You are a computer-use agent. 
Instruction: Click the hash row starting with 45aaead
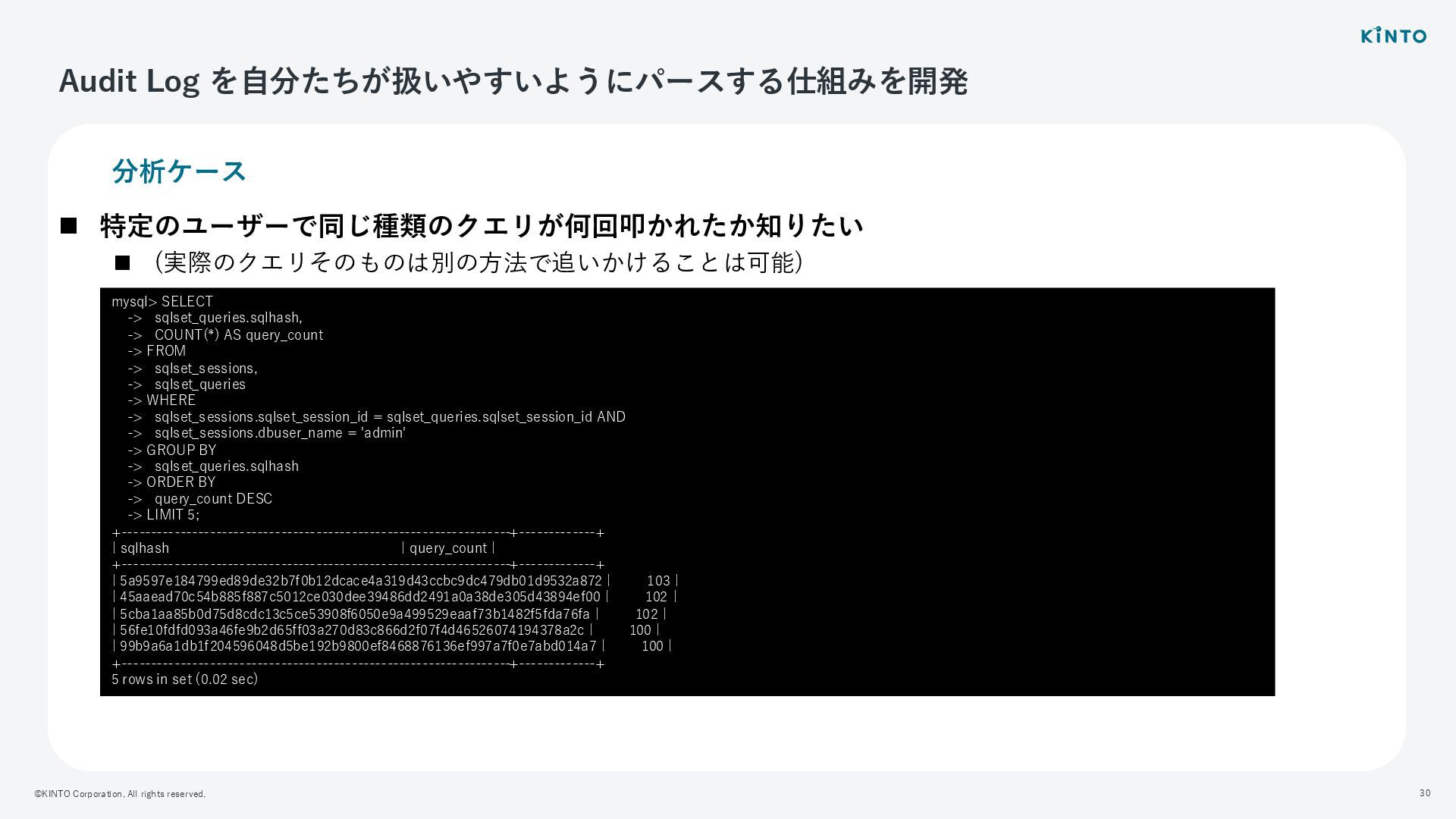(394, 597)
